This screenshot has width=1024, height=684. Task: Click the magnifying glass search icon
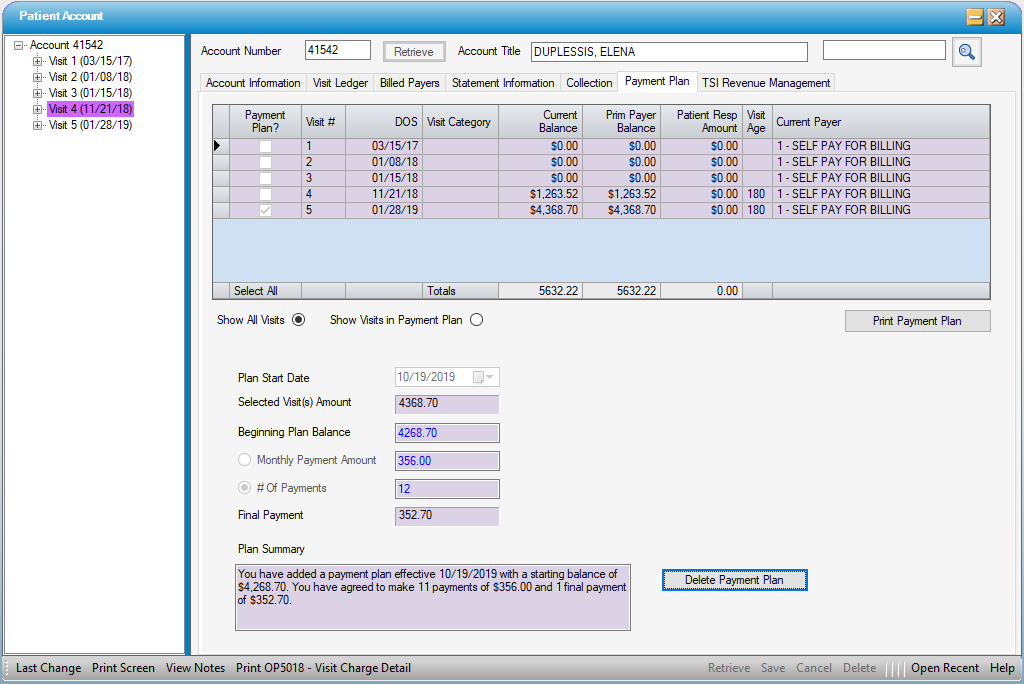pos(966,52)
